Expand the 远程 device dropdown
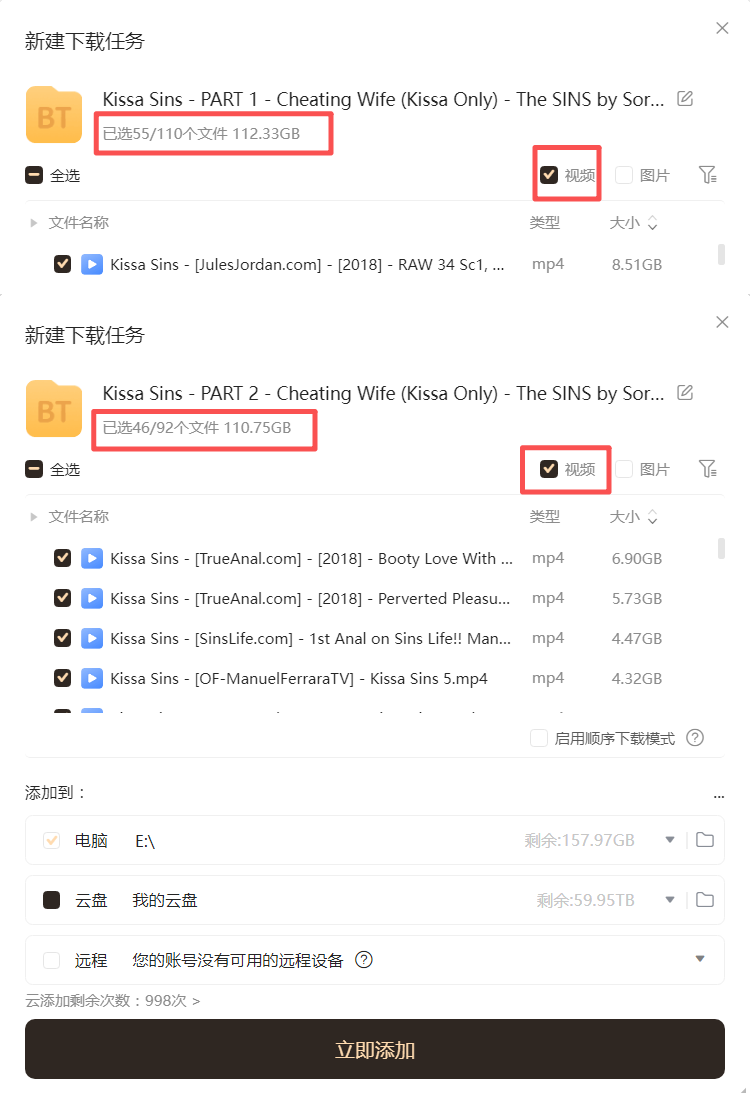The height and width of the screenshot is (1093, 750). click(700, 959)
